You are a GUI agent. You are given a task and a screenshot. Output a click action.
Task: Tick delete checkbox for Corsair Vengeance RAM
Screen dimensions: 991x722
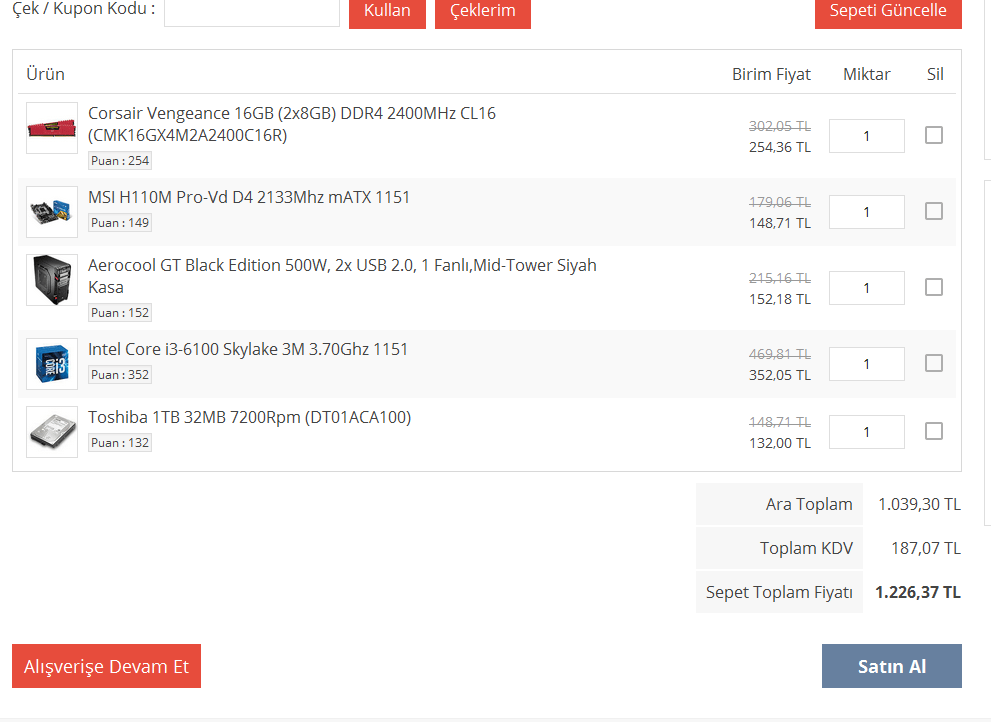coord(933,135)
